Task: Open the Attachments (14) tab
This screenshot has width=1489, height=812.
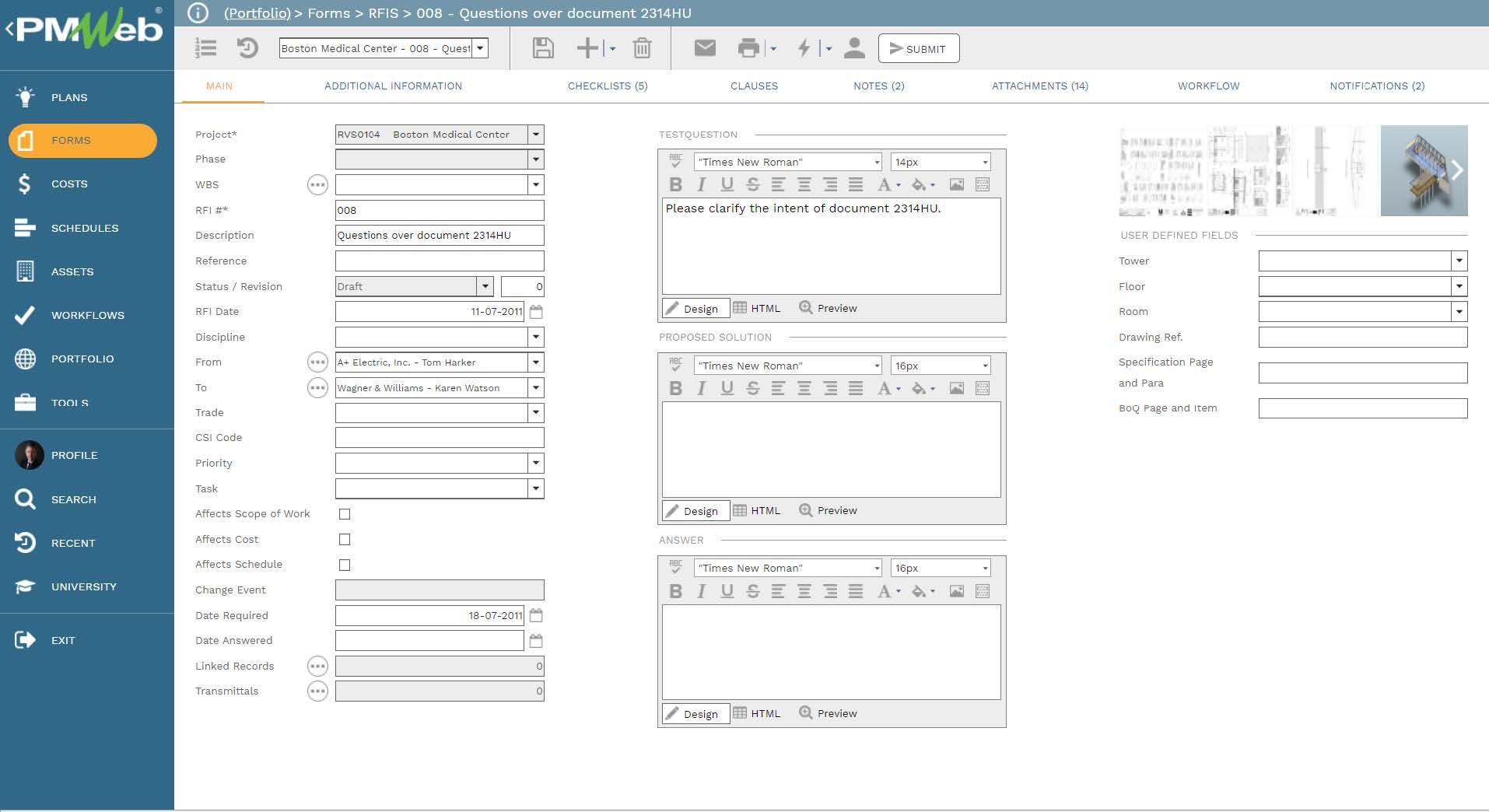Action: tap(1040, 86)
